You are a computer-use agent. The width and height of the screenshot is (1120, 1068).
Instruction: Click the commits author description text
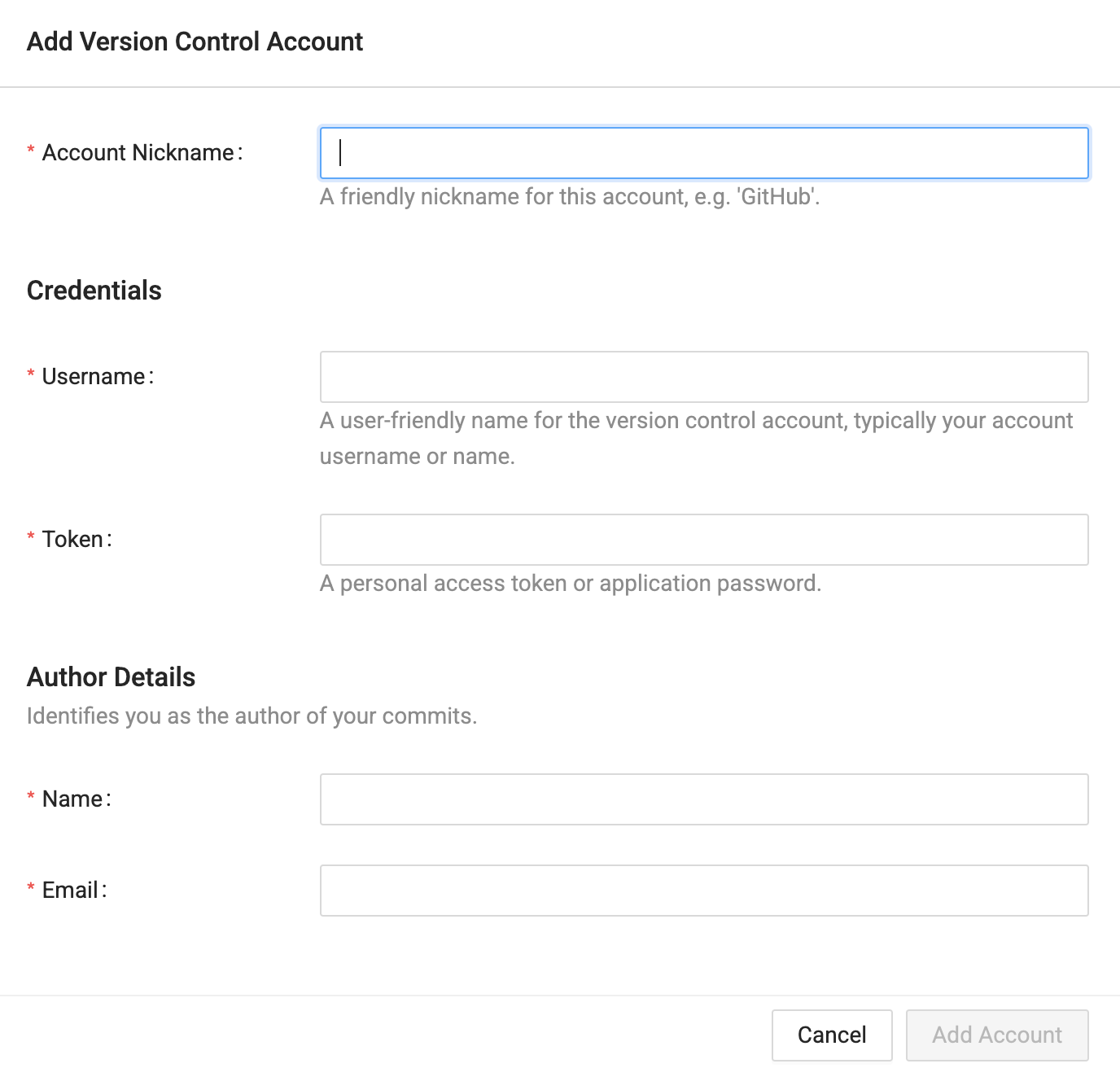[x=252, y=716]
